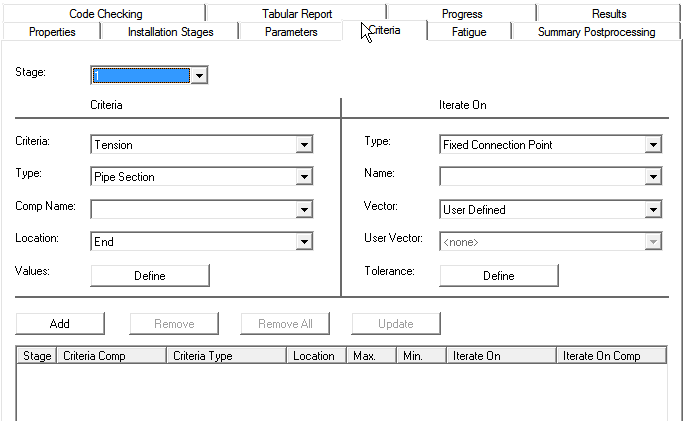The width and height of the screenshot is (685, 421).
Task: Open the Stage dropdown list
Action: click(199, 75)
